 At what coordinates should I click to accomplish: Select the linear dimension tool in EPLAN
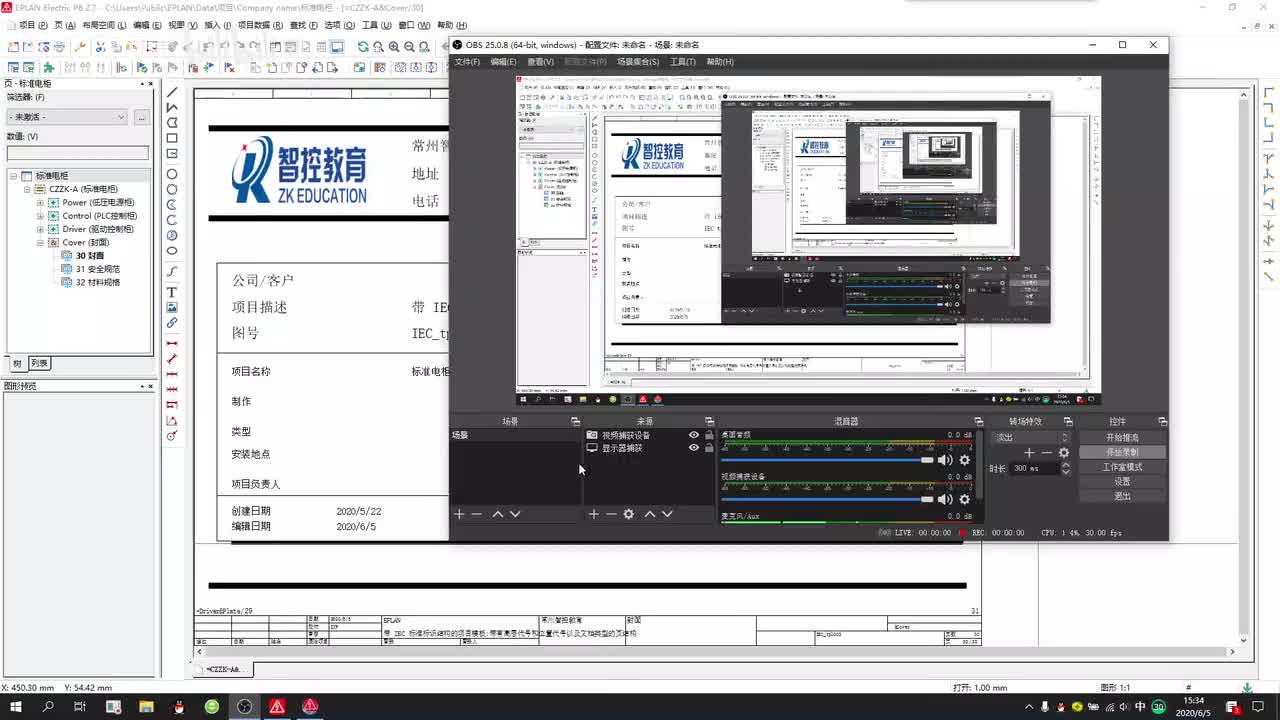172,343
